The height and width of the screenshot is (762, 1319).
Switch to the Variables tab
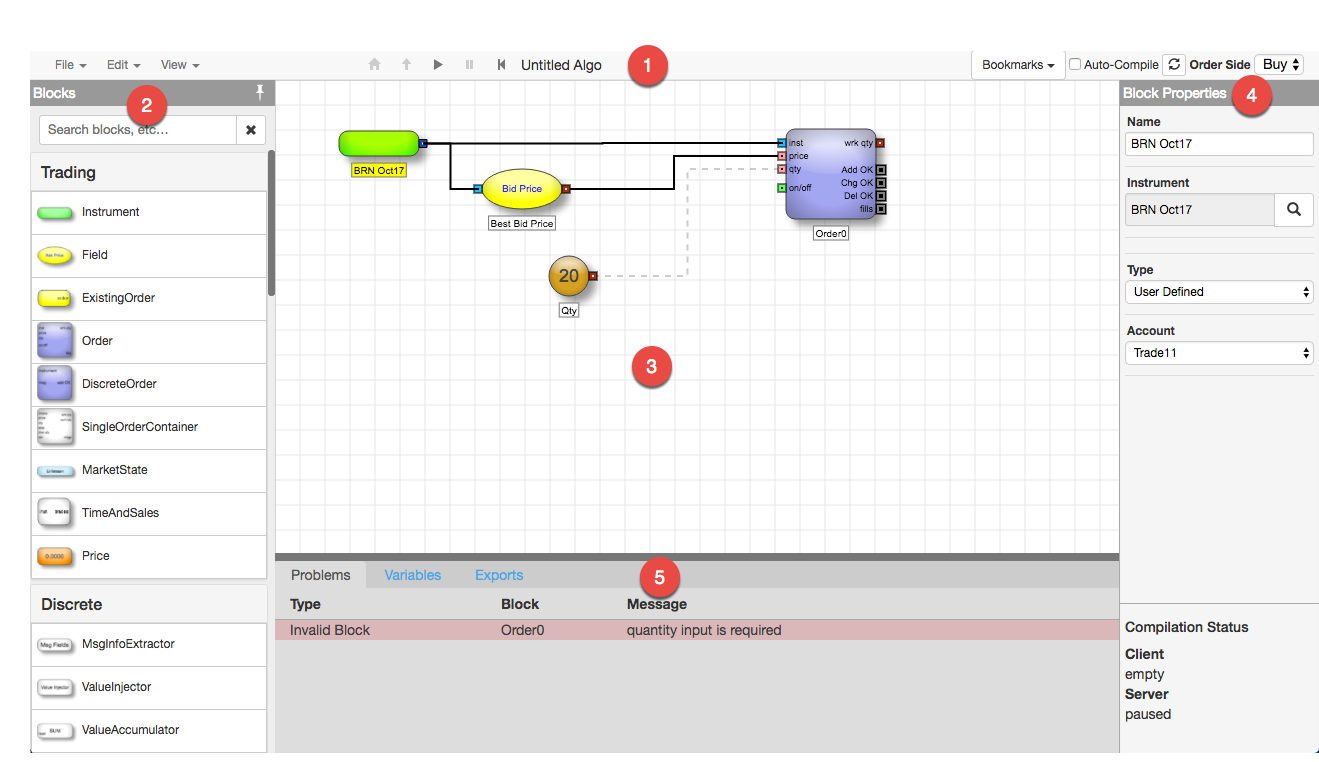(413, 575)
